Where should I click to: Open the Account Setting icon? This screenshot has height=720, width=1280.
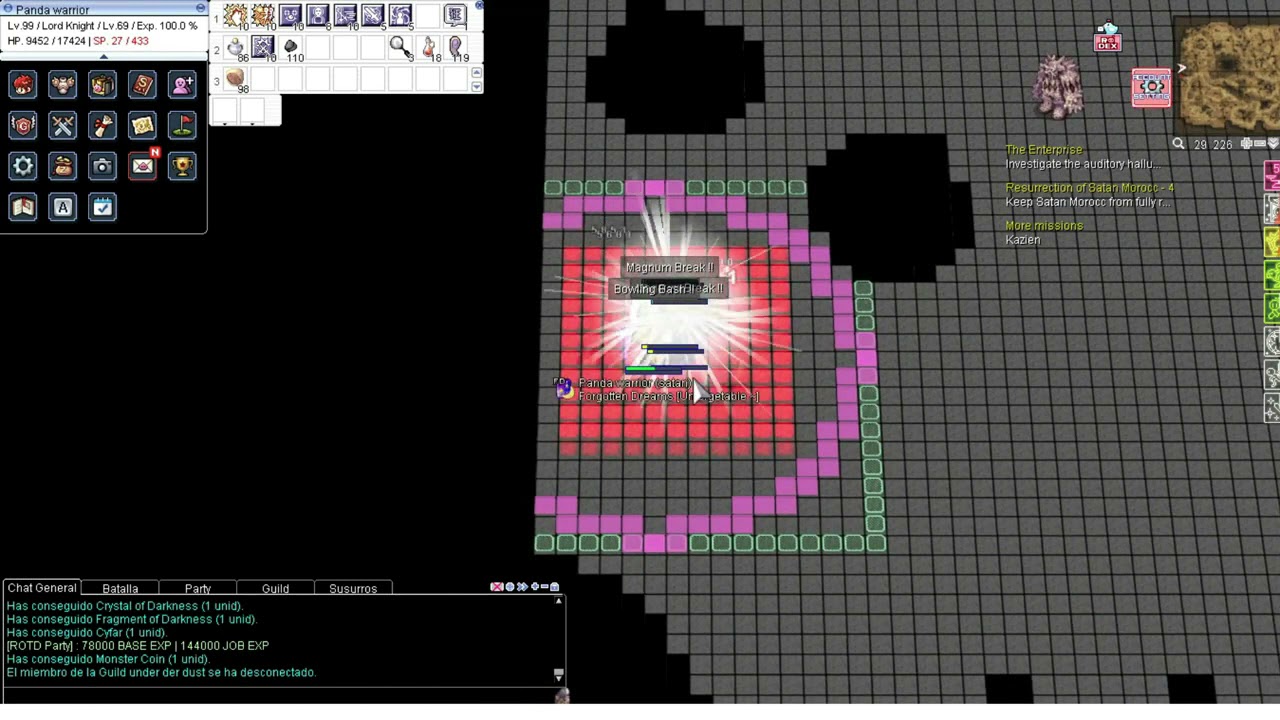tap(1151, 87)
